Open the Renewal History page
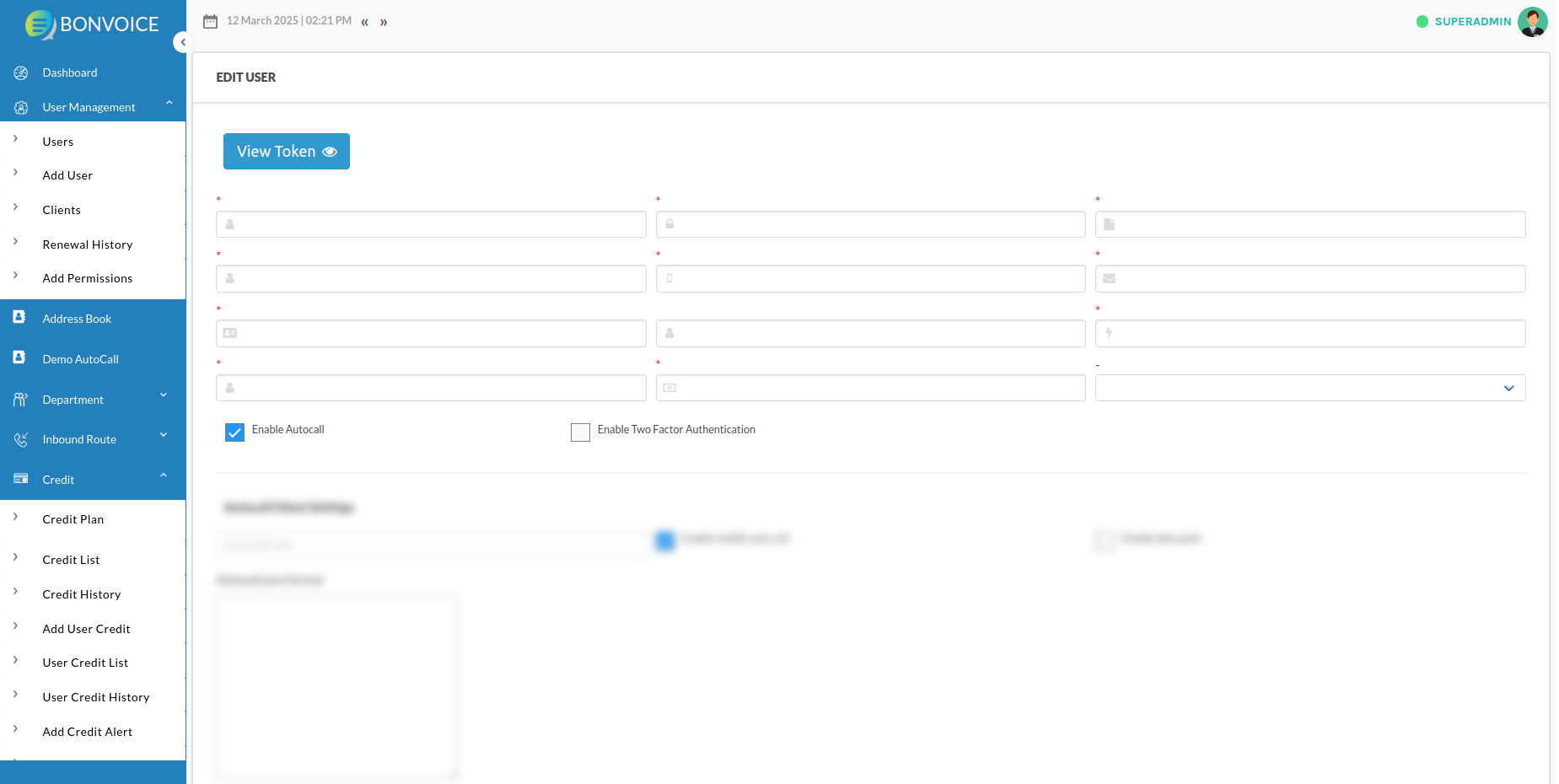This screenshot has width=1559, height=784. click(x=88, y=244)
